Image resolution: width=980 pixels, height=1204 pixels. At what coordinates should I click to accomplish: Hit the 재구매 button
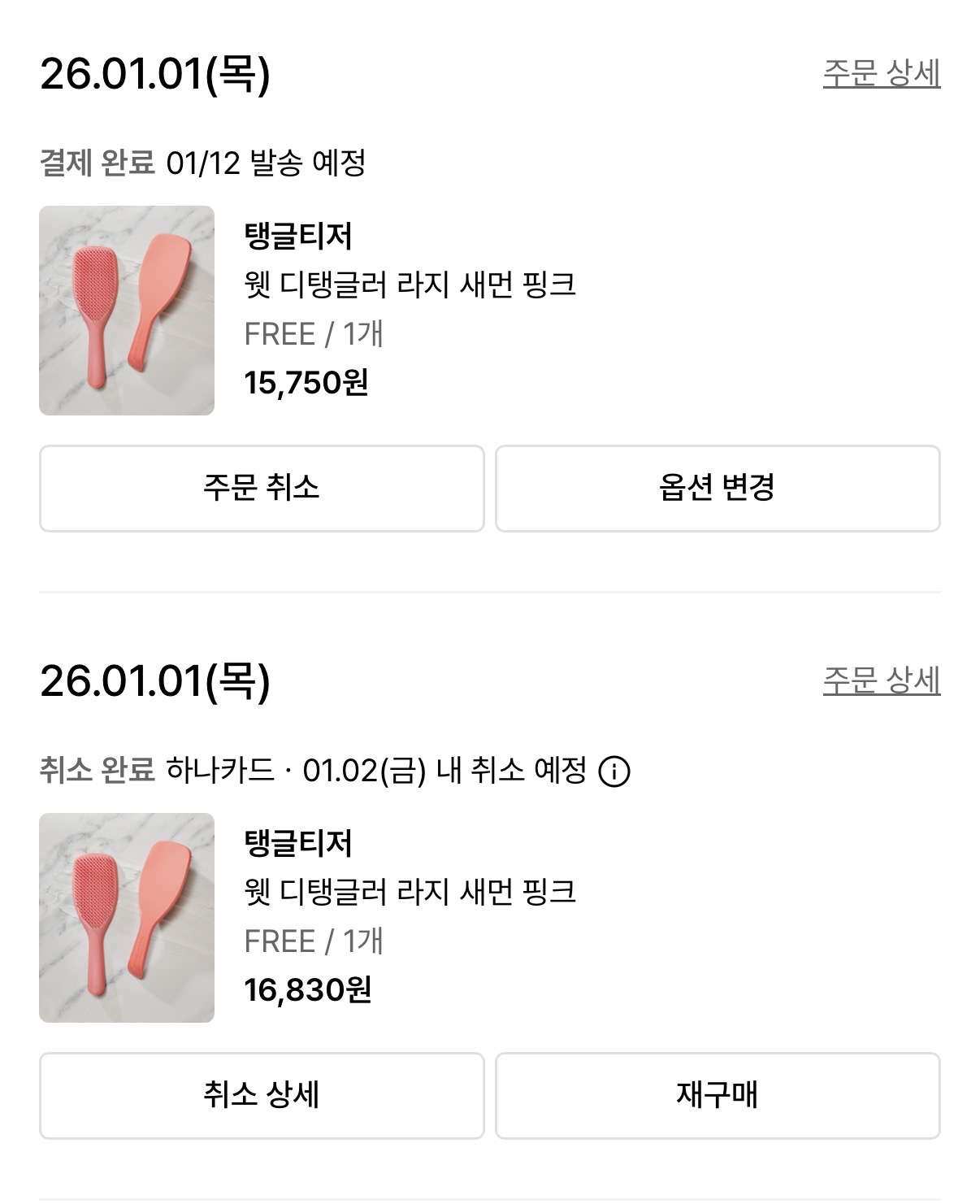point(717,1095)
